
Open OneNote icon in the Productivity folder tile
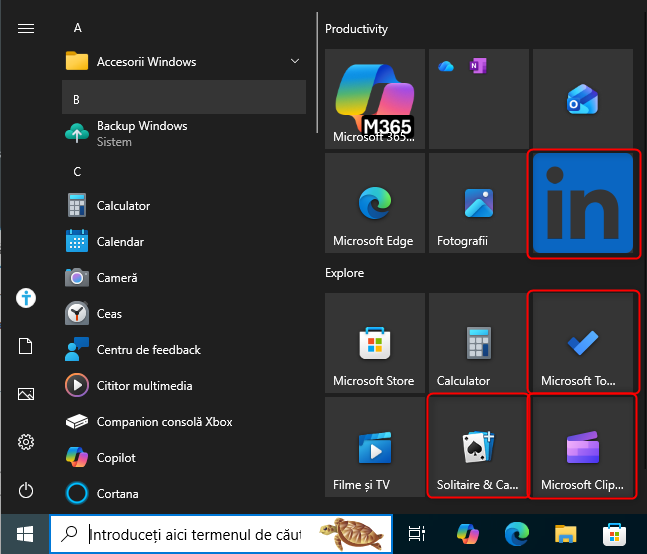coord(478,66)
